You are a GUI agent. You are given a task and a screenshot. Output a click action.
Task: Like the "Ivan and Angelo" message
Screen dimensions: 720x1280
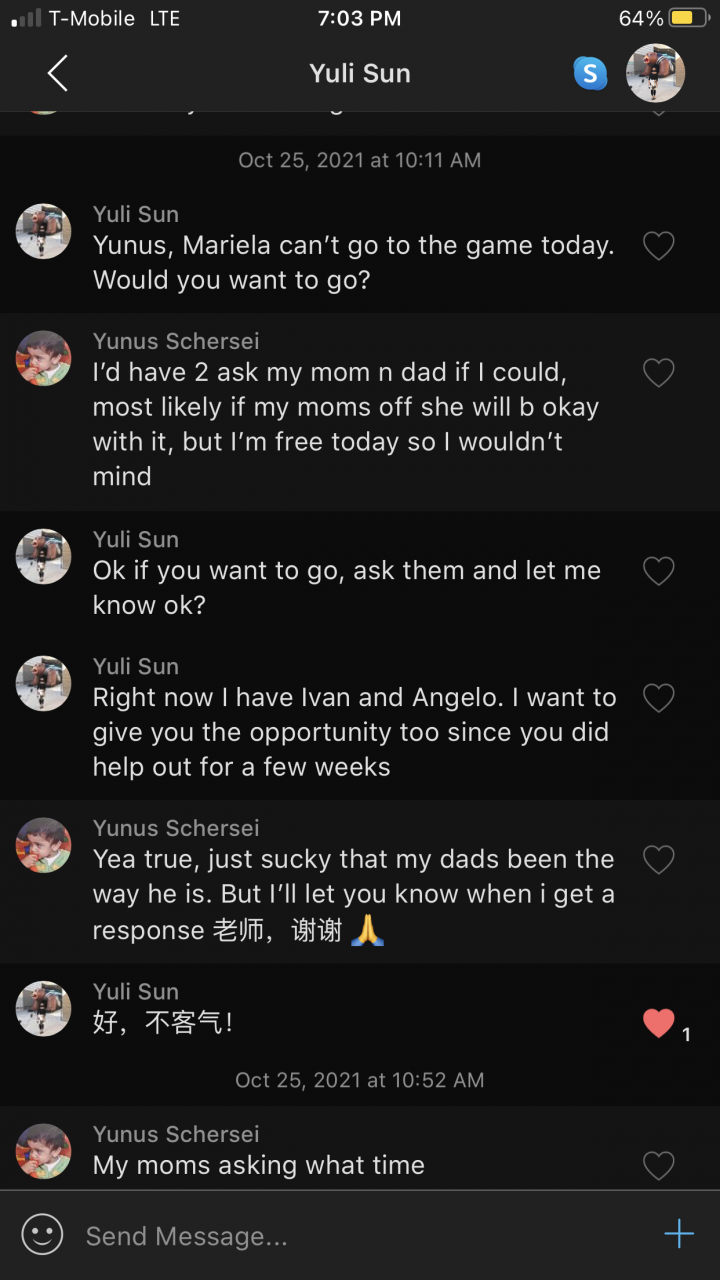(x=658, y=698)
